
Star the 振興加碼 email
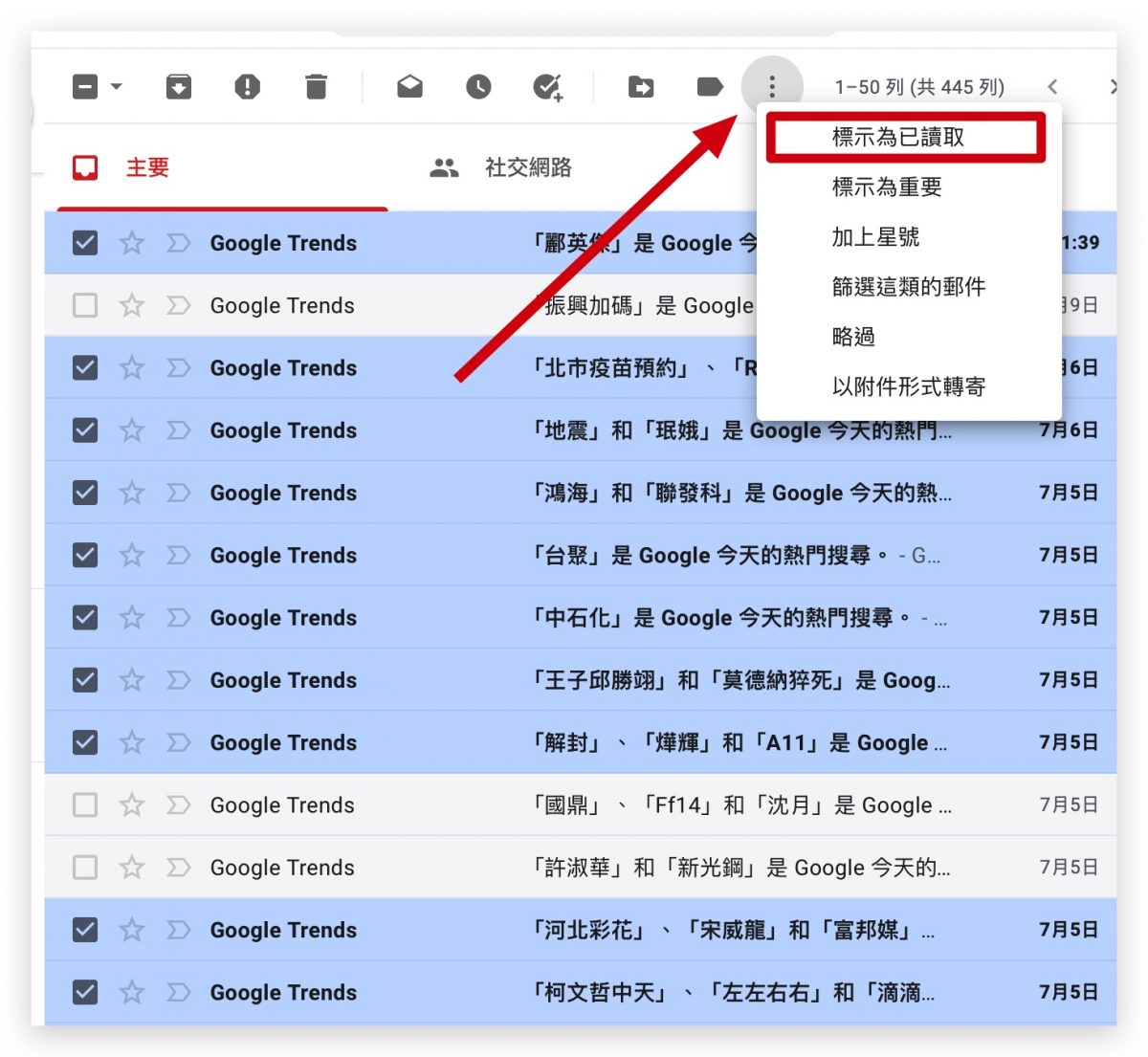tap(132, 305)
